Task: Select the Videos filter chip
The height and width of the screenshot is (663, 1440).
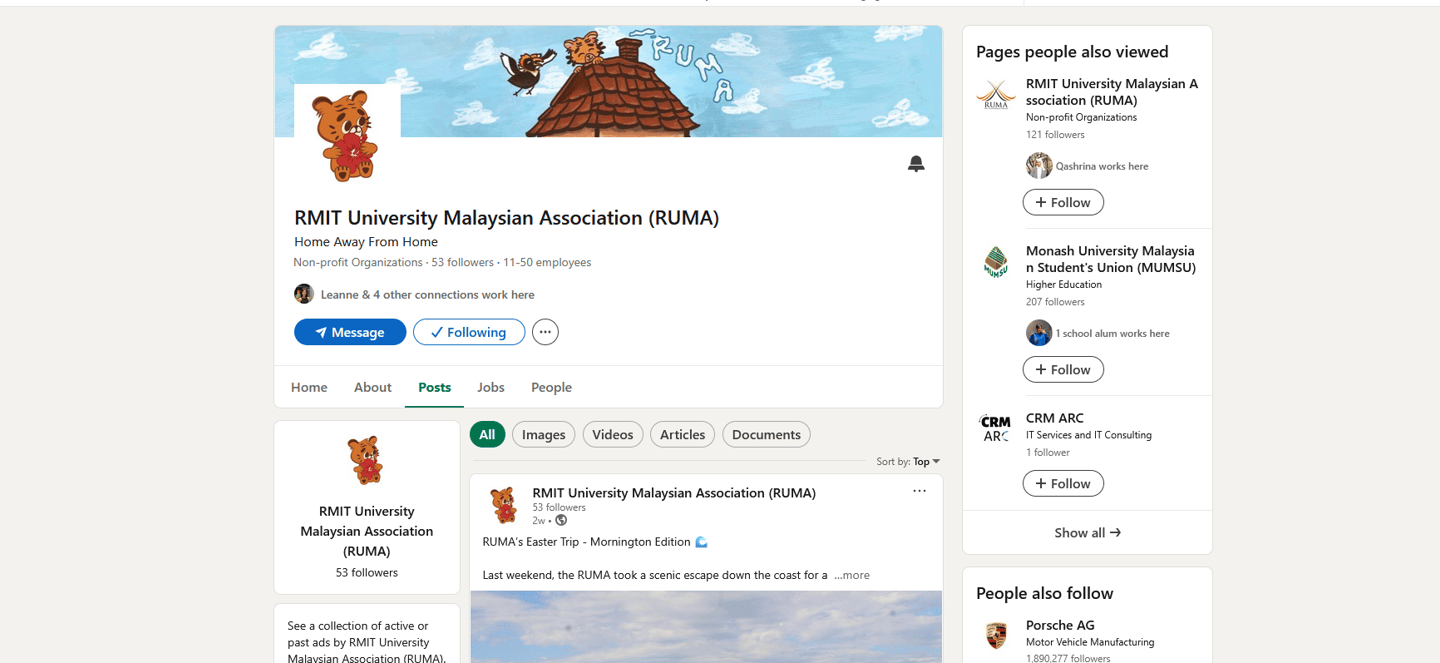Action: (x=613, y=434)
